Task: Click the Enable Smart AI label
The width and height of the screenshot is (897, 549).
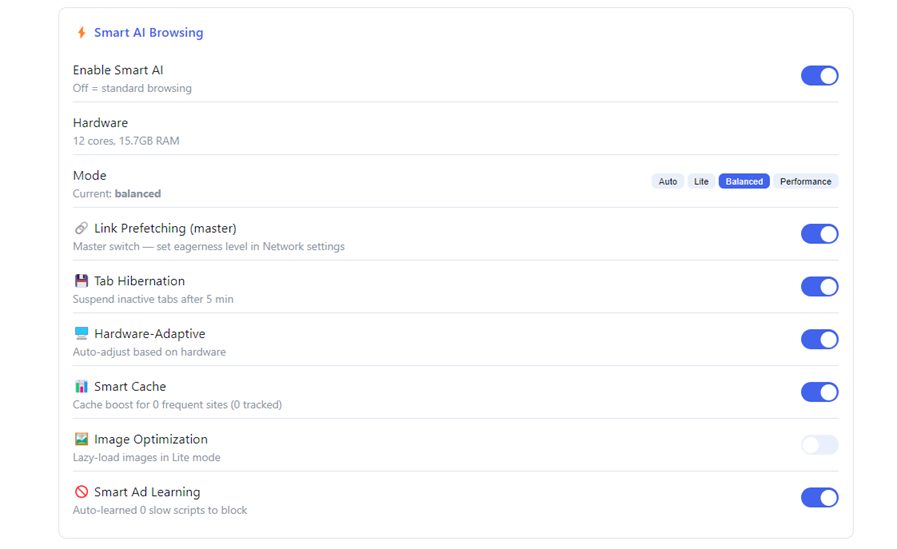Action: (x=118, y=70)
